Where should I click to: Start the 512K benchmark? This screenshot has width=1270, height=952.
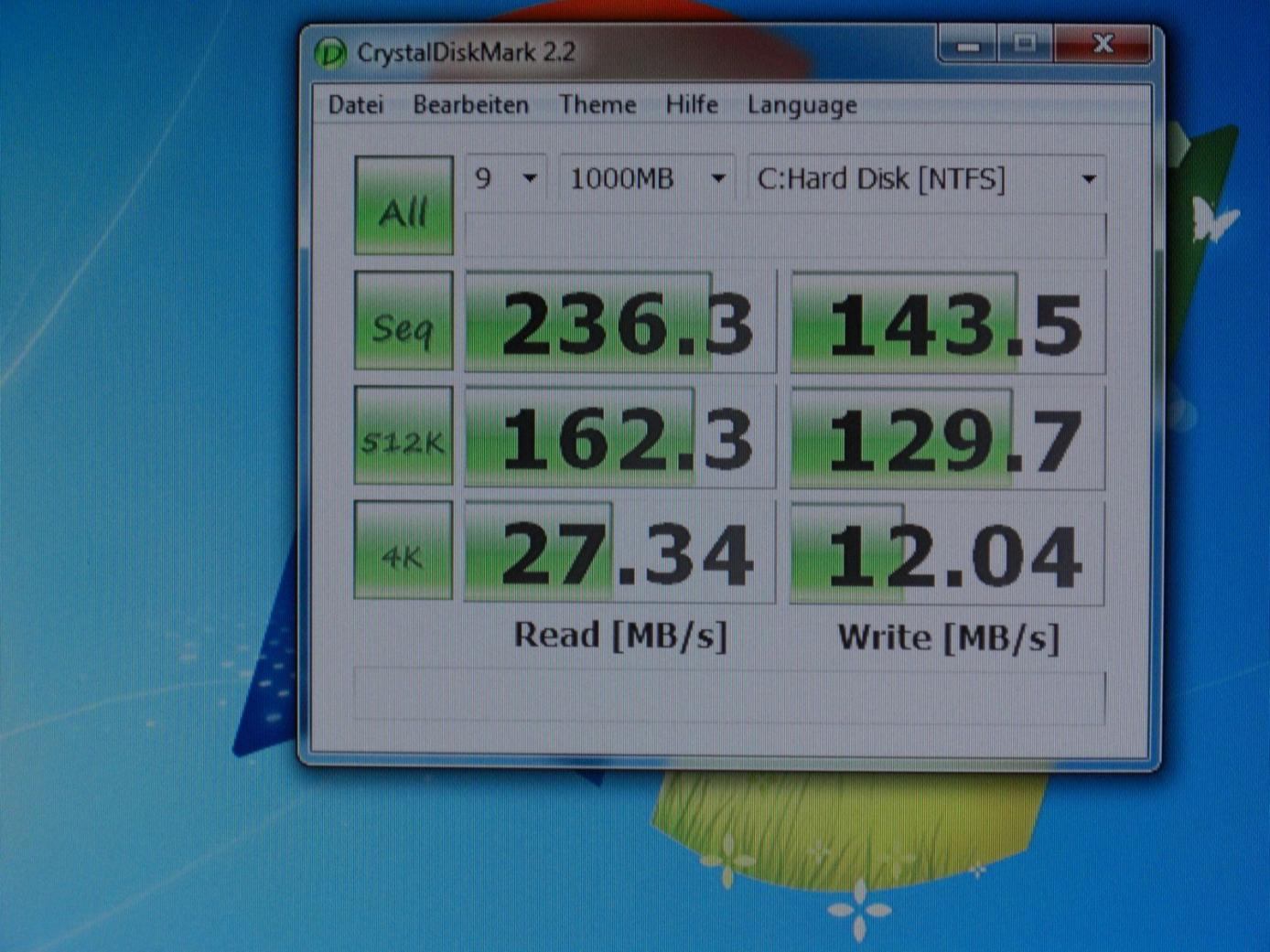tap(404, 435)
